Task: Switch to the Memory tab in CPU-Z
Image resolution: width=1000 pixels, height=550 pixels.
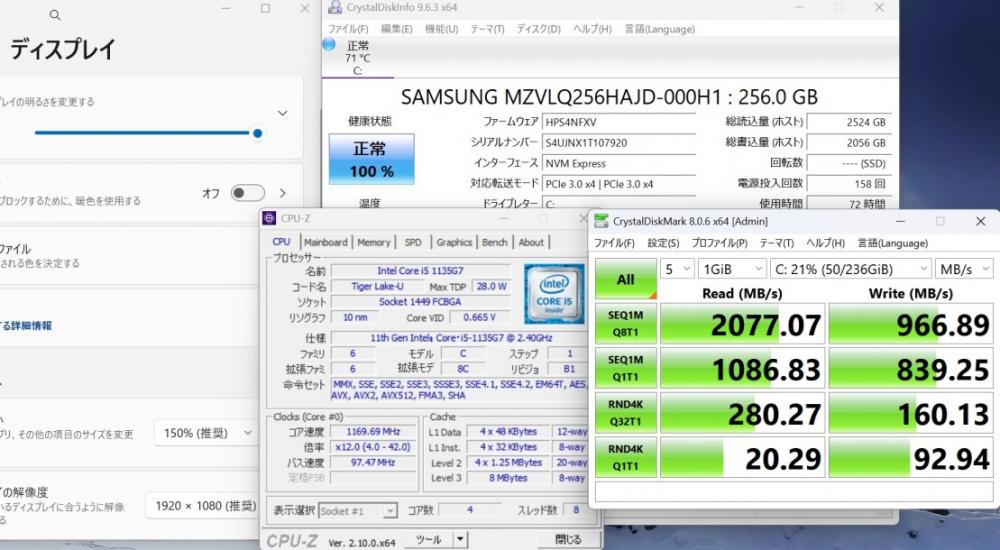Action: (x=374, y=242)
